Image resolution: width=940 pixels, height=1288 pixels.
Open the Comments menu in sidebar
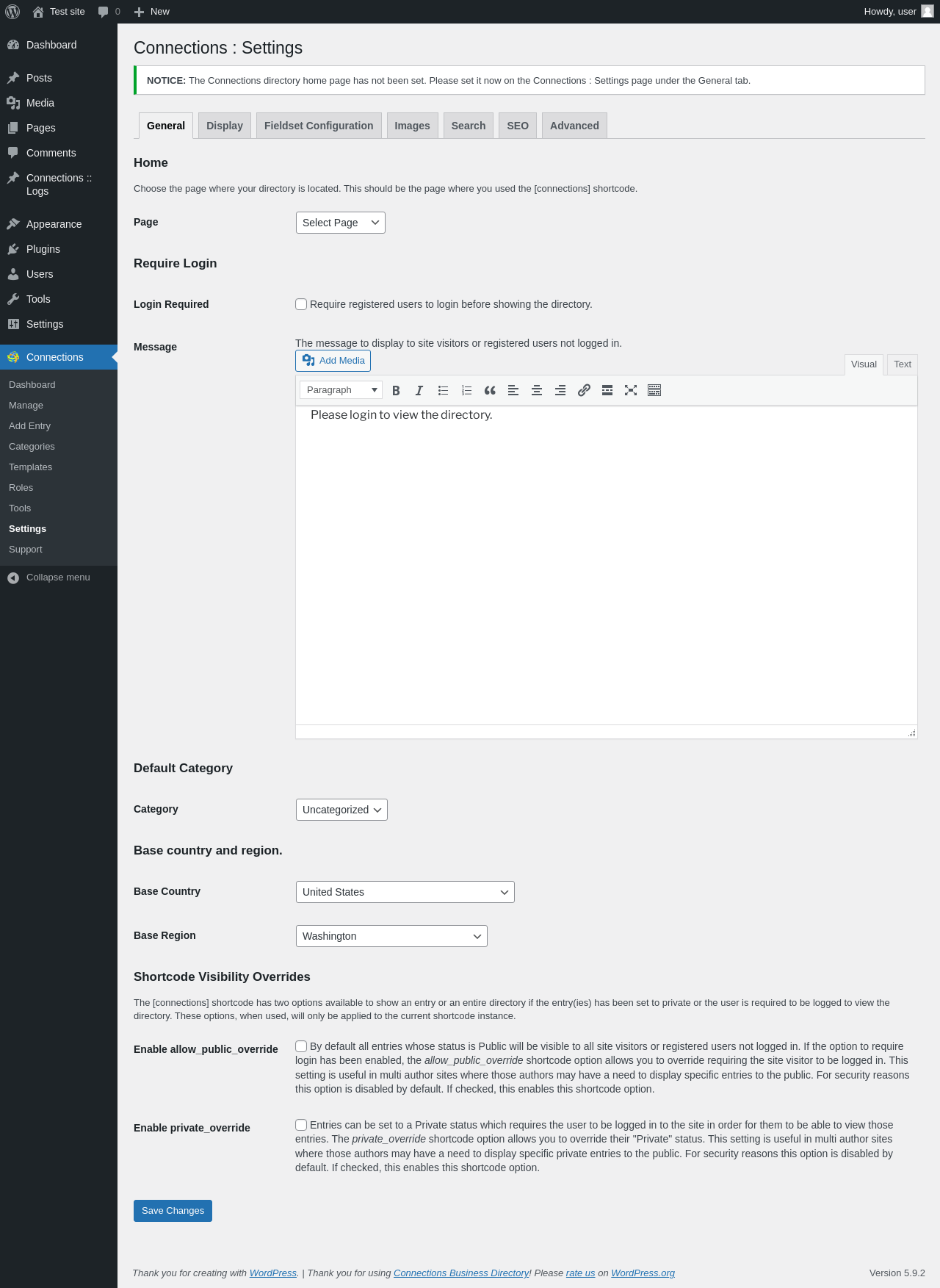click(59, 153)
